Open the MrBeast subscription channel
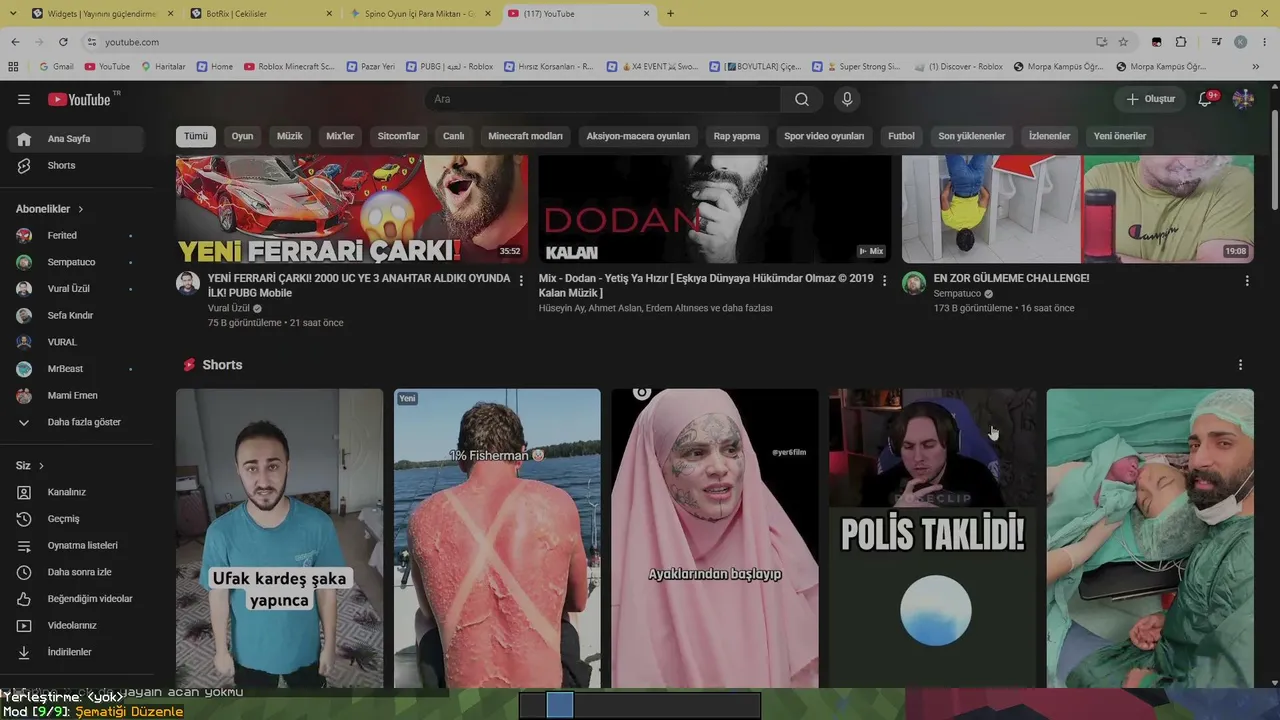Viewport: 1280px width, 720px height. pos(76,369)
